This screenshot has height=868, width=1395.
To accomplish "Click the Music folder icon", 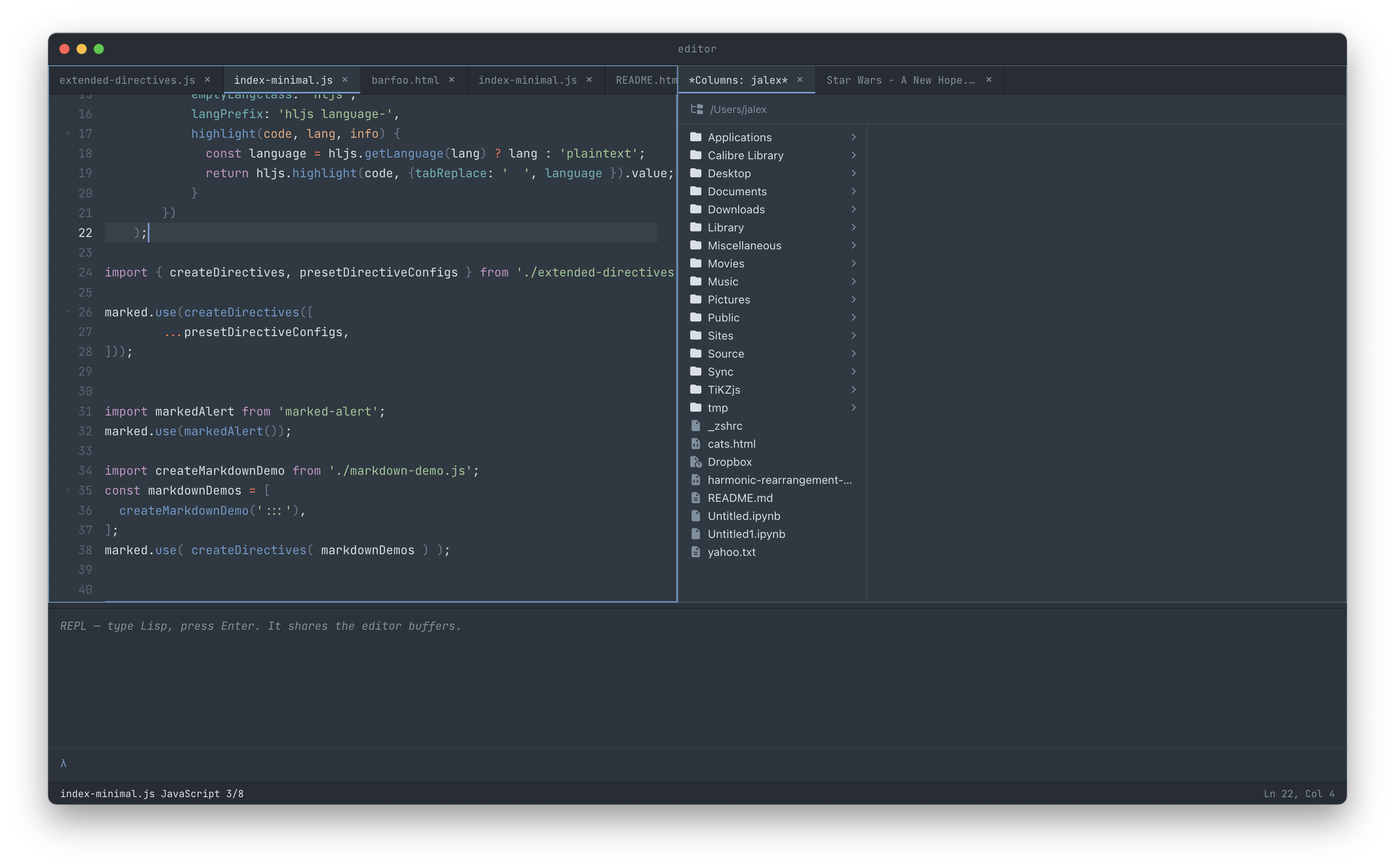I will (695, 281).
